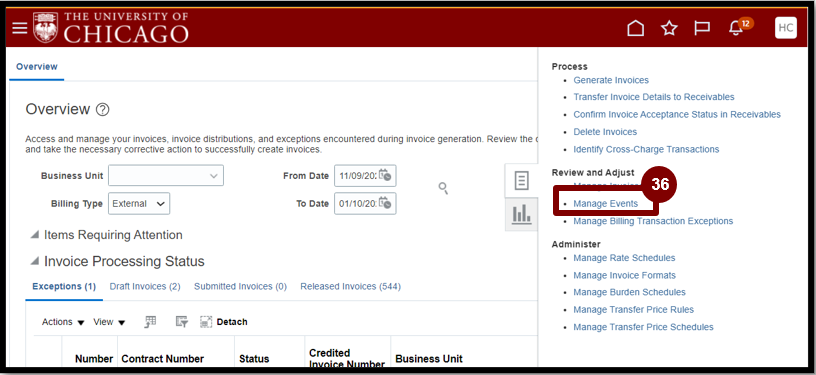The height and width of the screenshot is (375, 816).
Task: Switch to Released Invoices (544) tab
Action: click(350, 287)
